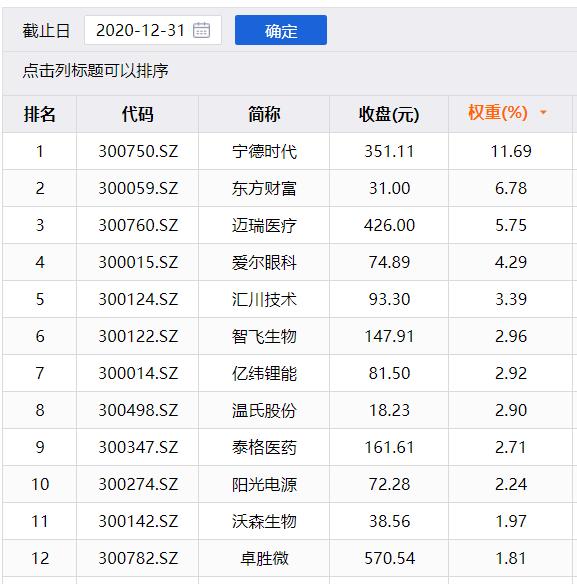
Task: Select stock name 智飞生物
Action: click(x=264, y=337)
